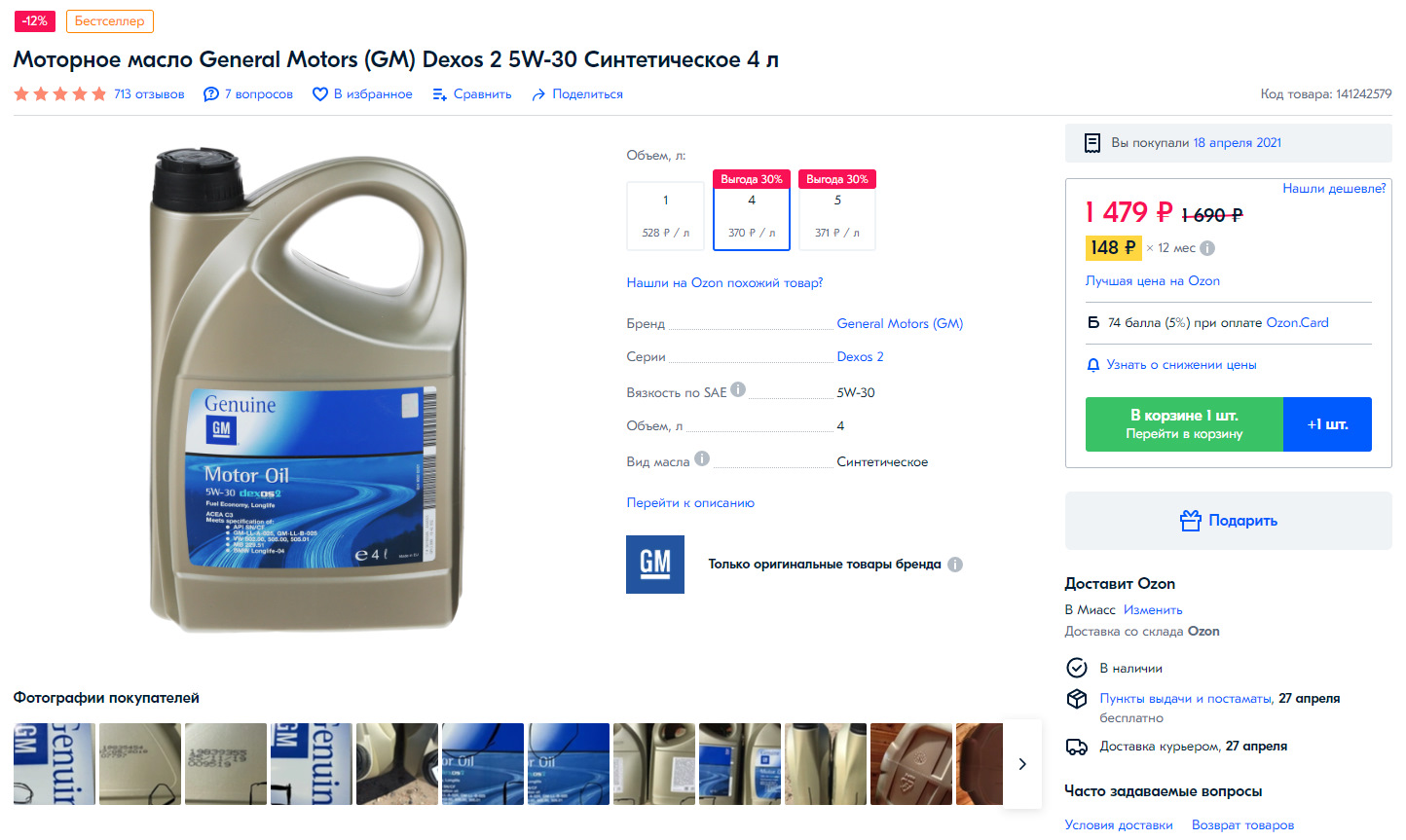Click info icon next to Вязкость по SAE
Viewport: 1406px width, 840px height.
(x=738, y=389)
